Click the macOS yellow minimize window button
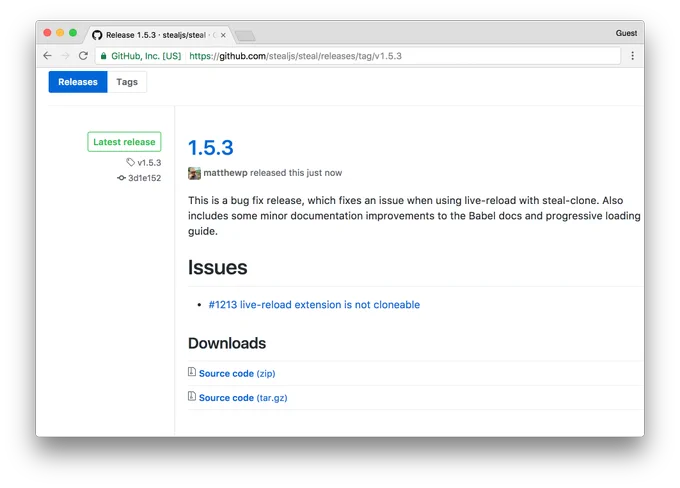Image resolution: width=680 pixels, height=488 pixels. point(60,33)
